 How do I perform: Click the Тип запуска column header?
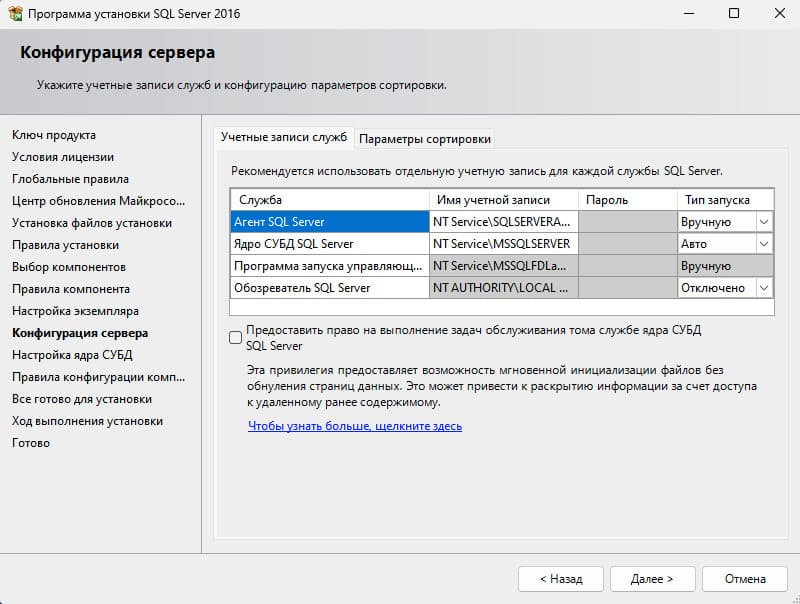(725, 200)
